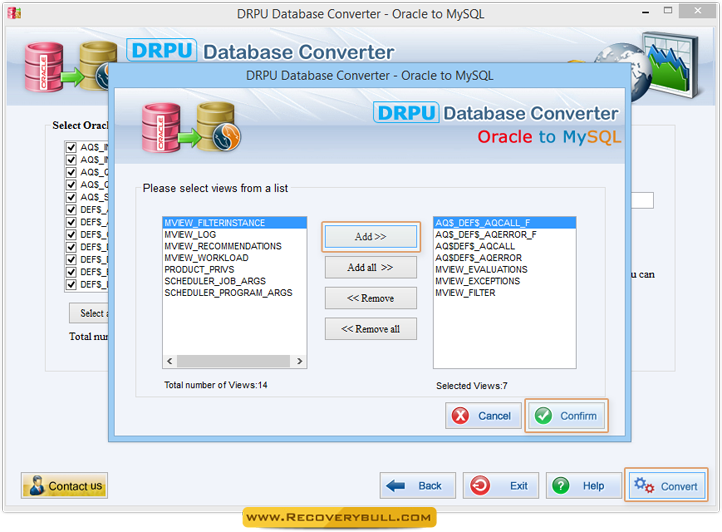The image size is (722, 532).
Task: Click the DRPU logo in dialog header
Action: tap(406, 113)
